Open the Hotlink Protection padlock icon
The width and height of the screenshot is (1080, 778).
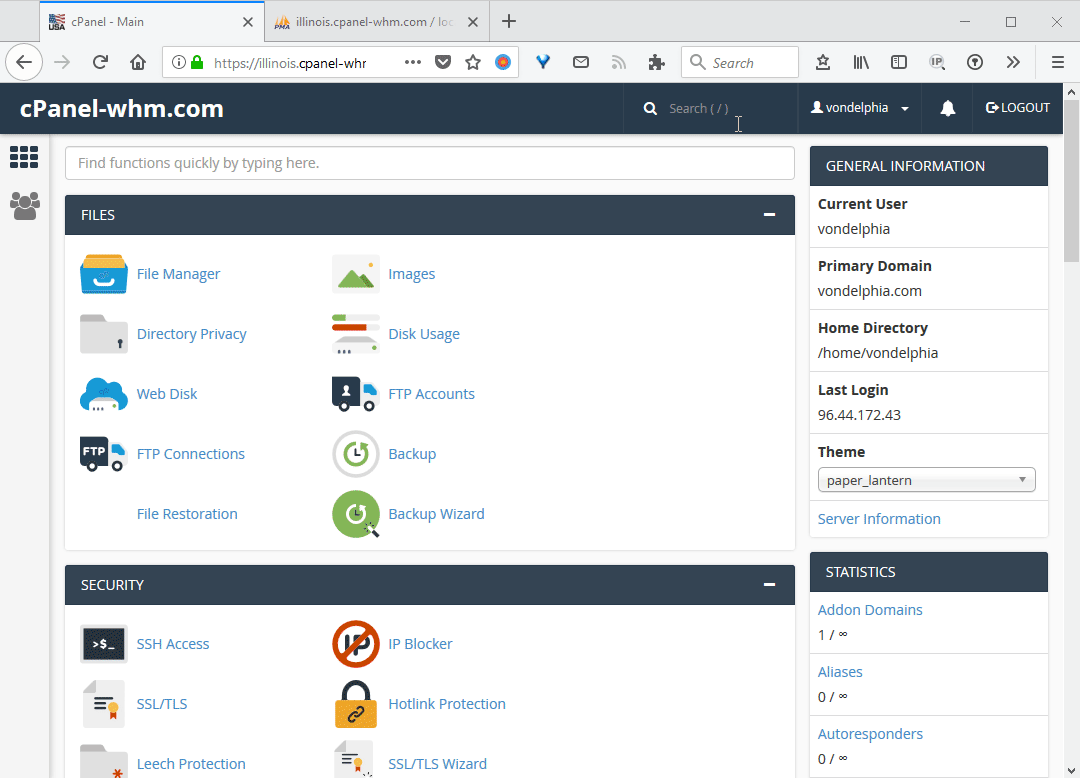coord(355,704)
